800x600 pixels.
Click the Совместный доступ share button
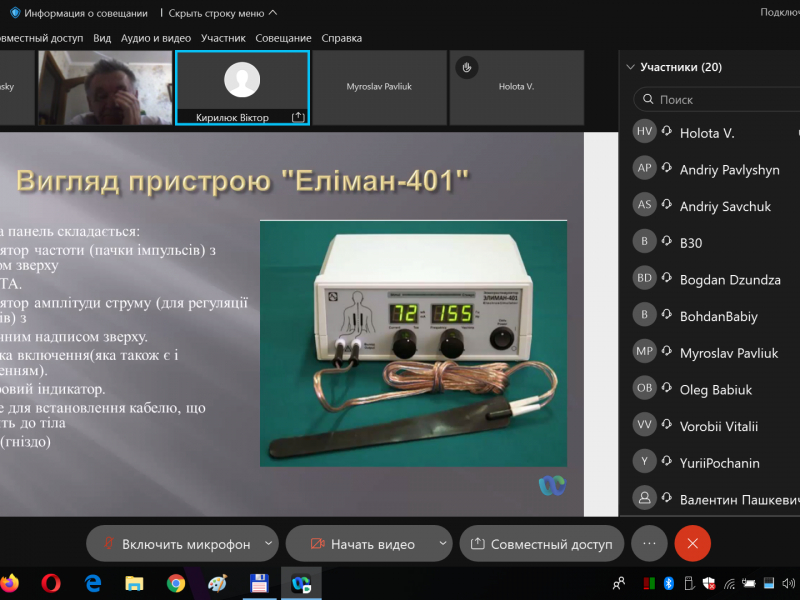click(x=541, y=544)
